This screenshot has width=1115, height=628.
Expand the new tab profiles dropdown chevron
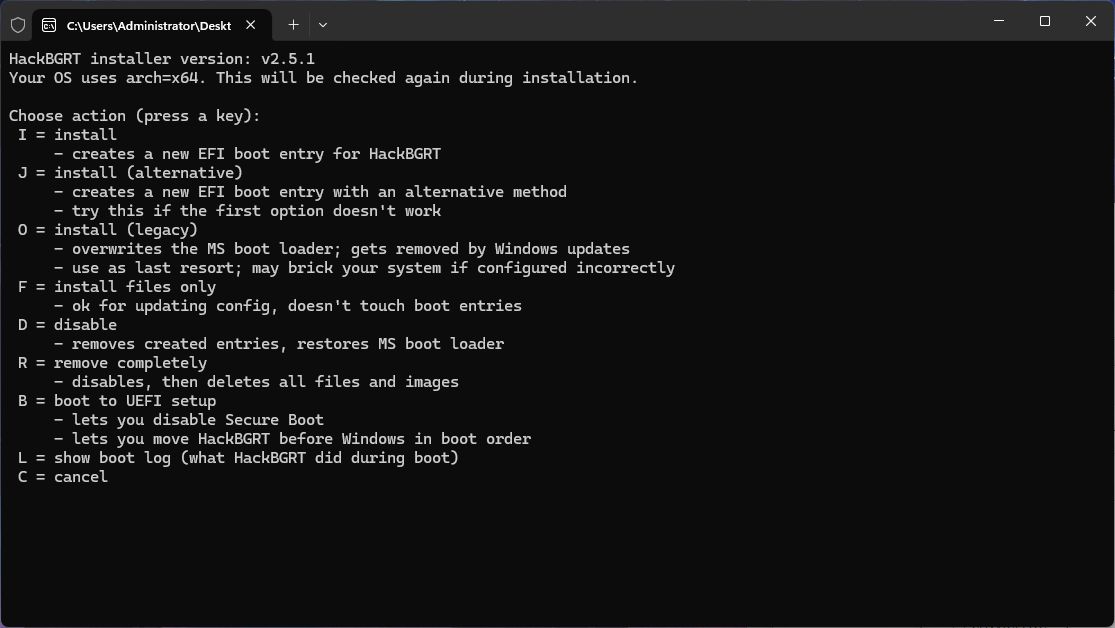pos(322,25)
